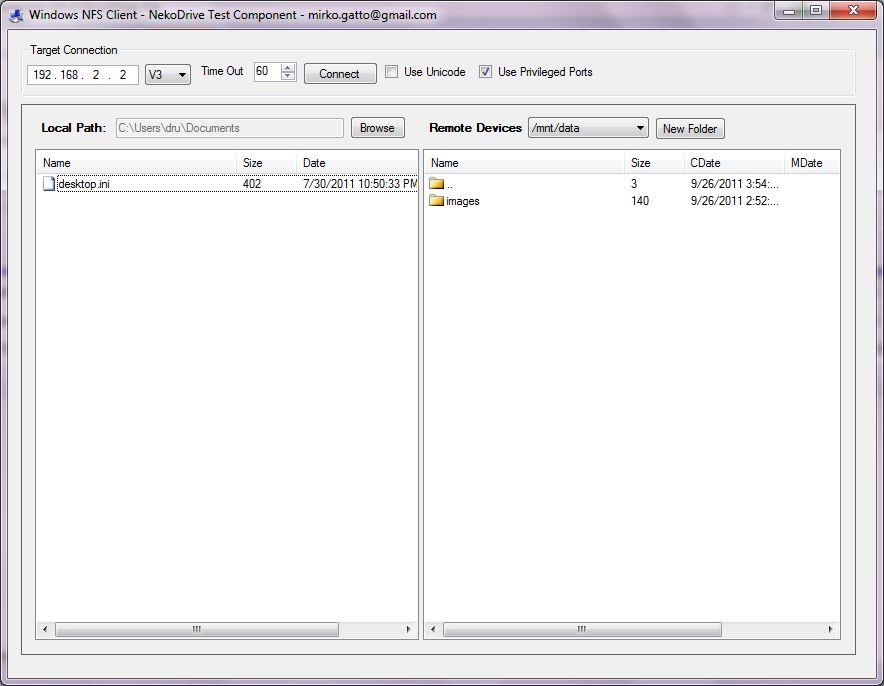The height and width of the screenshot is (686, 884).
Task: Click the Local Path text field
Action: (229, 128)
